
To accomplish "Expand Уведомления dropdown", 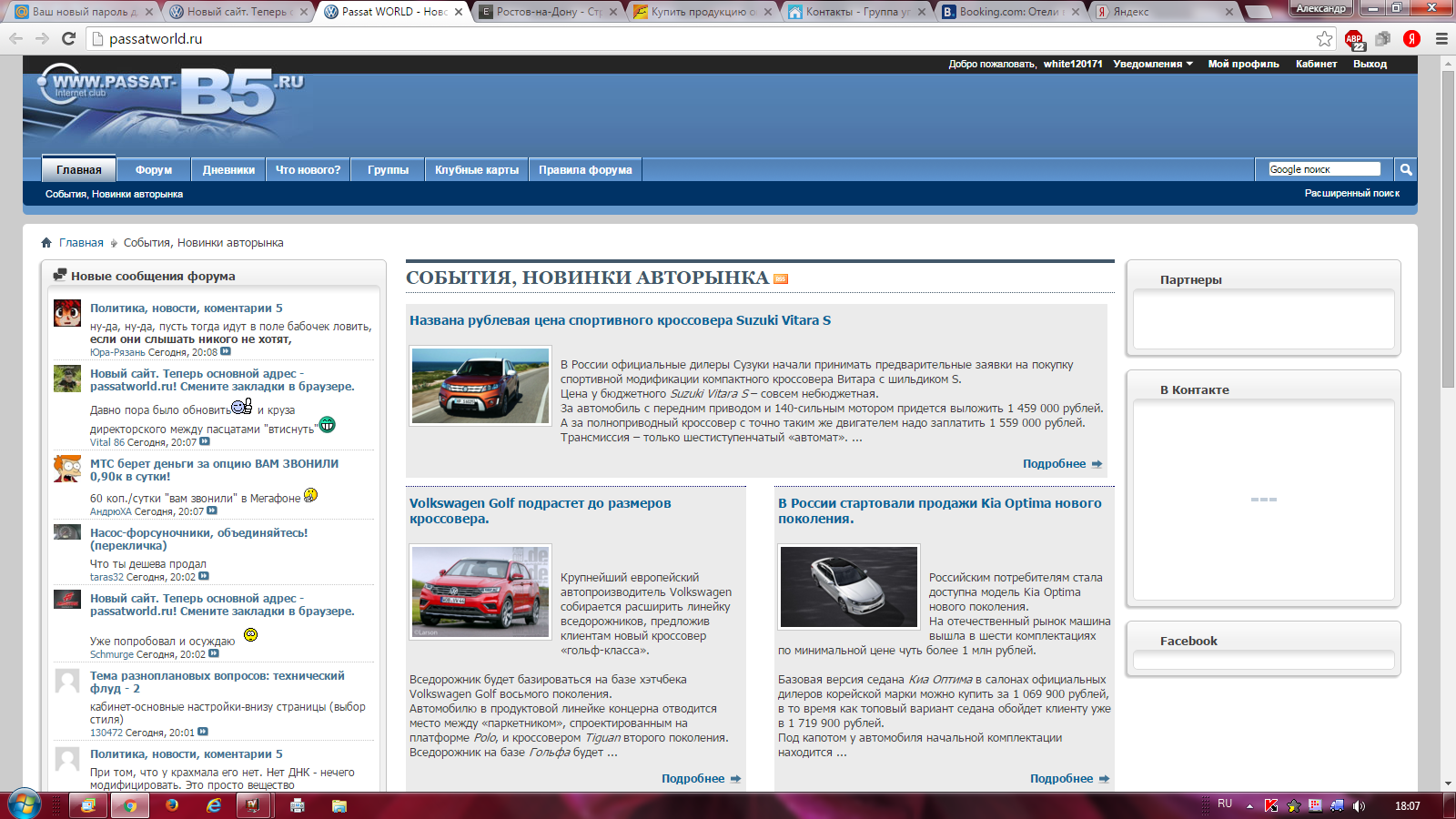I will pos(1153,64).
